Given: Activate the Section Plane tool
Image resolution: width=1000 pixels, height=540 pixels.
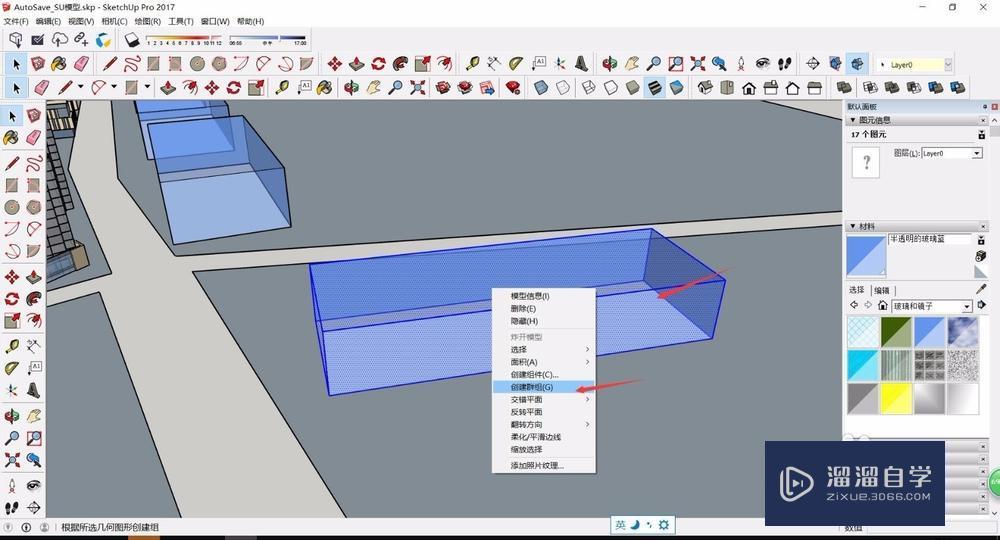Looking at the screenshot, I should coord(812,64).
